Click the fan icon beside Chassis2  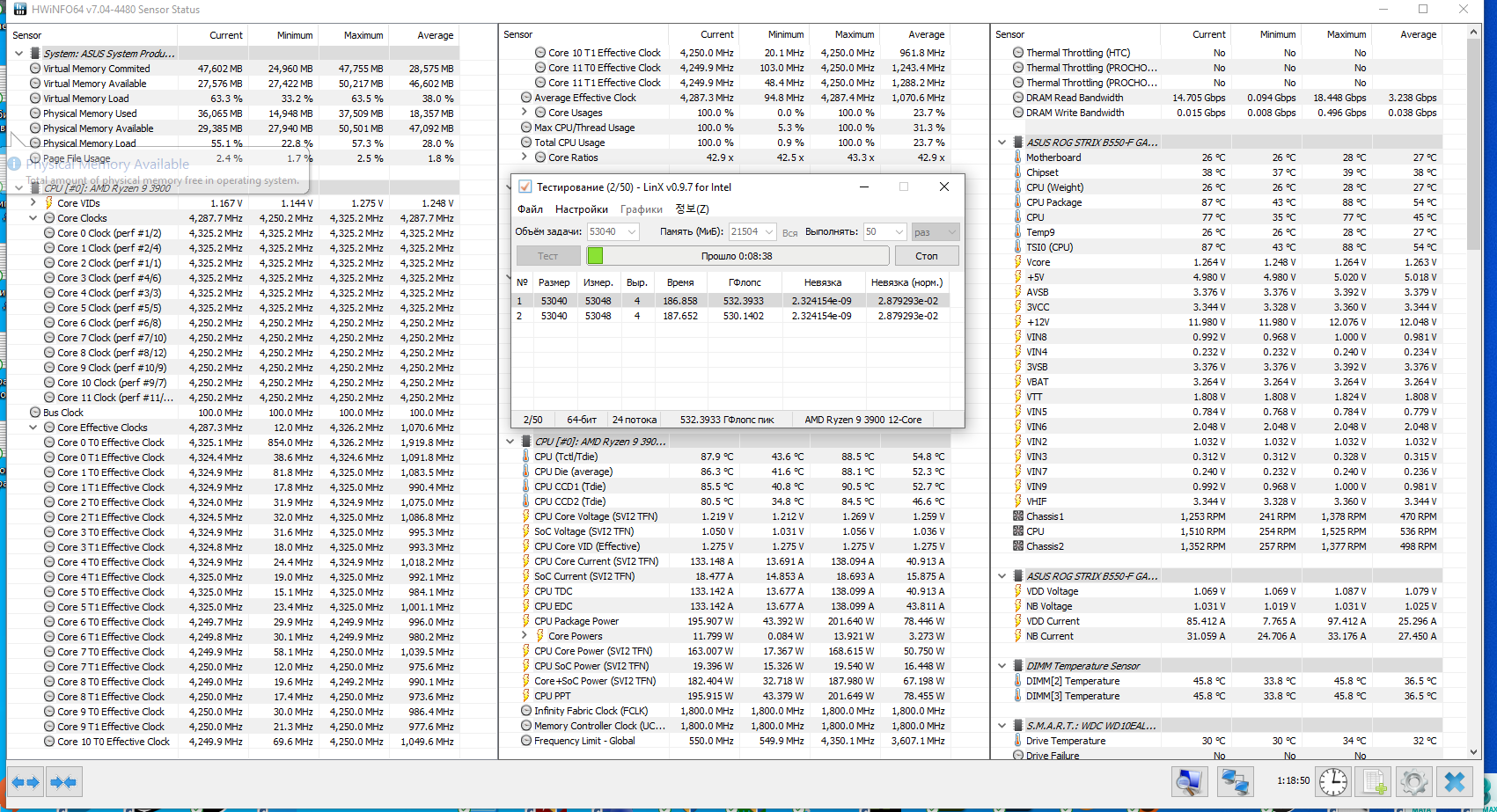[x=1018, y=546]
